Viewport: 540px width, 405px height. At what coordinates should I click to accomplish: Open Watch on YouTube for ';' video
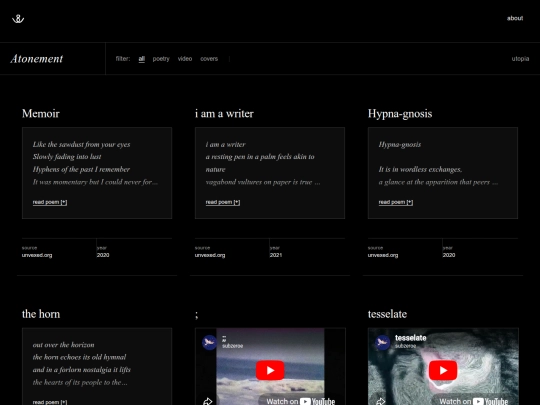pyautogui.click(x=301, y=401)
